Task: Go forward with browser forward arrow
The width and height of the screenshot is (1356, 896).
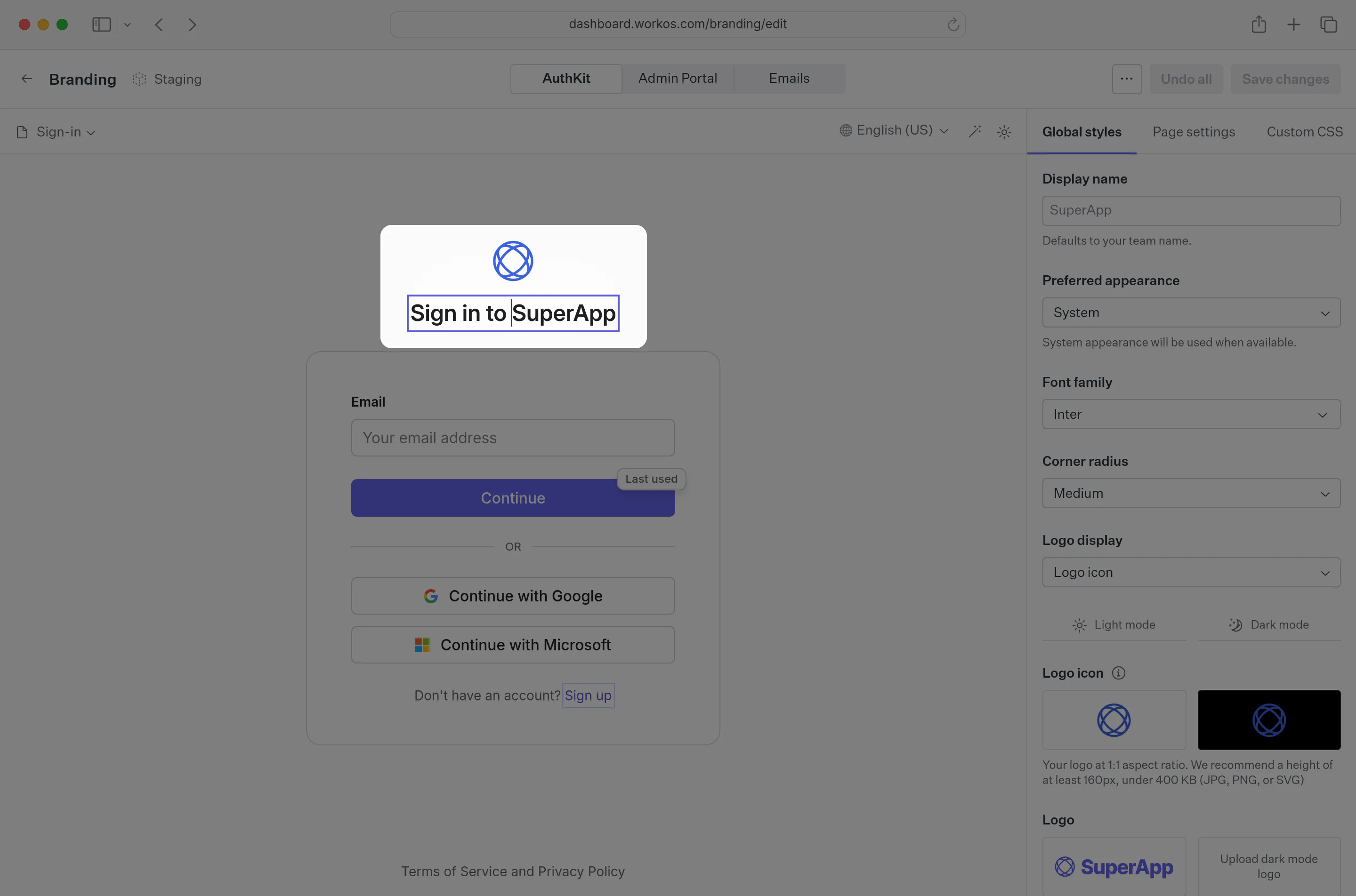Action: click(192, 24)
